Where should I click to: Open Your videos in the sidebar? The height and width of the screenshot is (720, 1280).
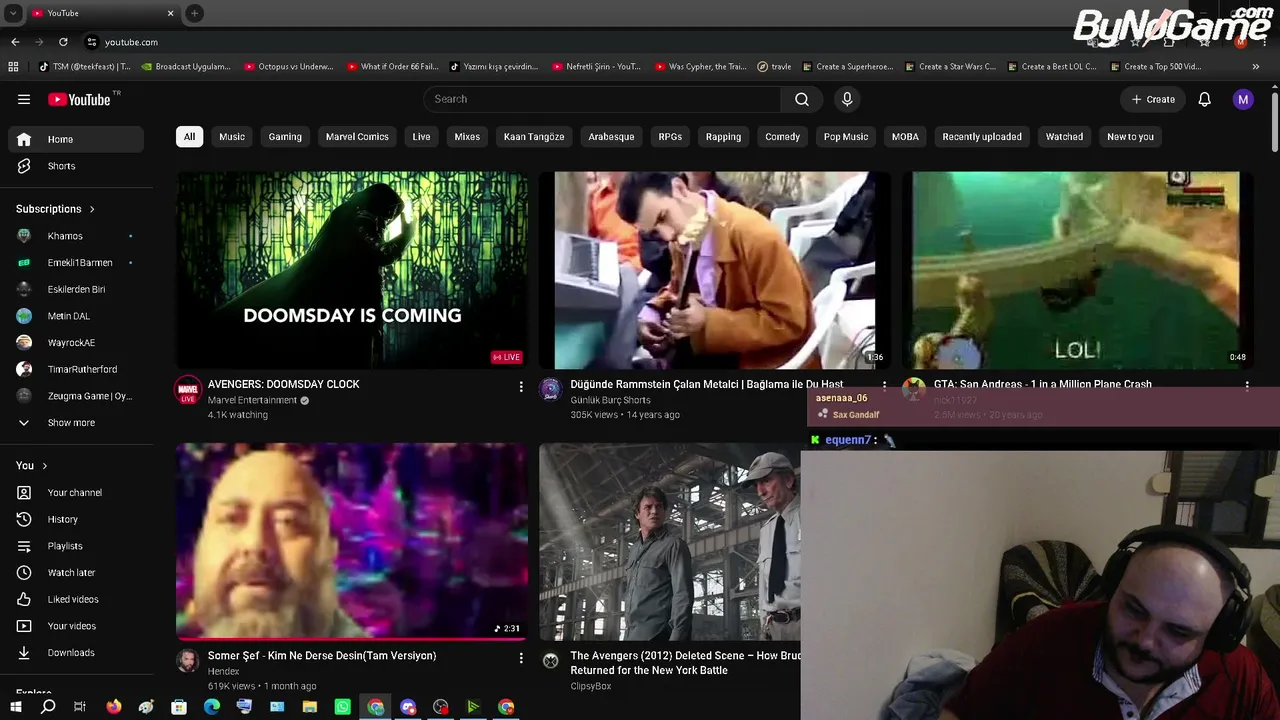point(76,626)
